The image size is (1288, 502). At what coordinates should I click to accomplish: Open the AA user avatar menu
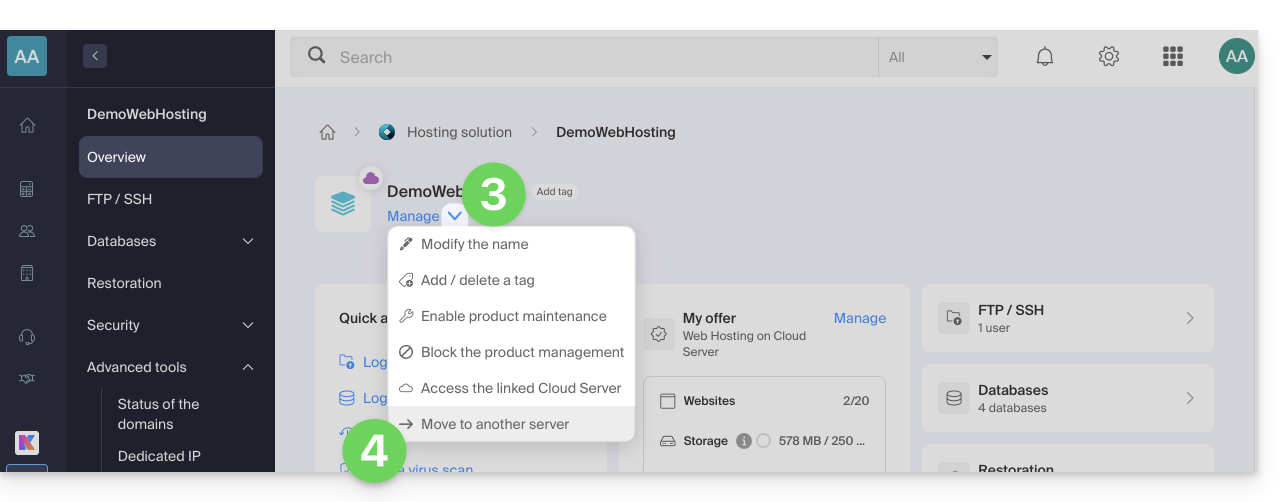(x=1236, y=57)
